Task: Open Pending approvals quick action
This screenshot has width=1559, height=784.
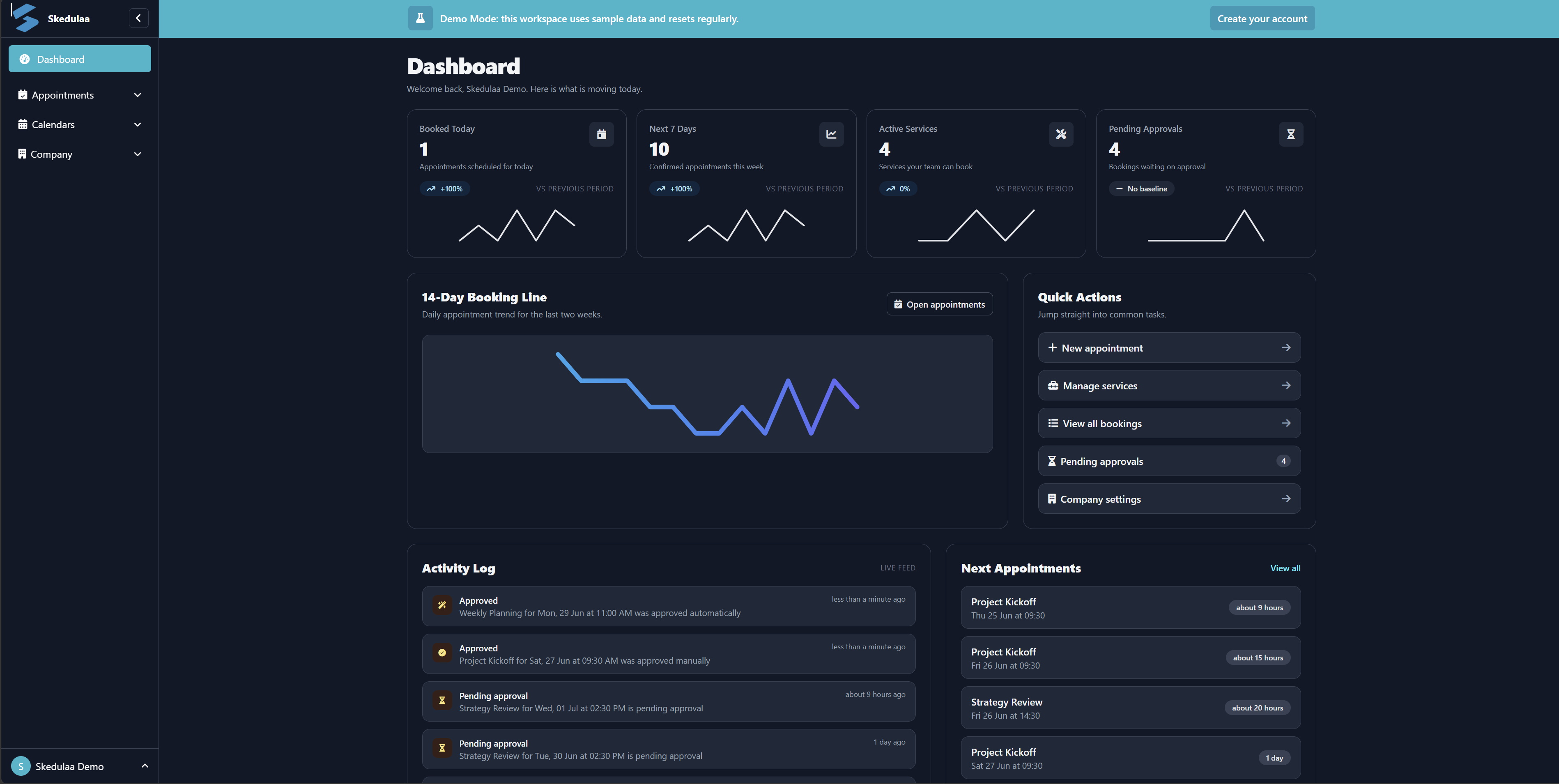Action: [1169, 461]
